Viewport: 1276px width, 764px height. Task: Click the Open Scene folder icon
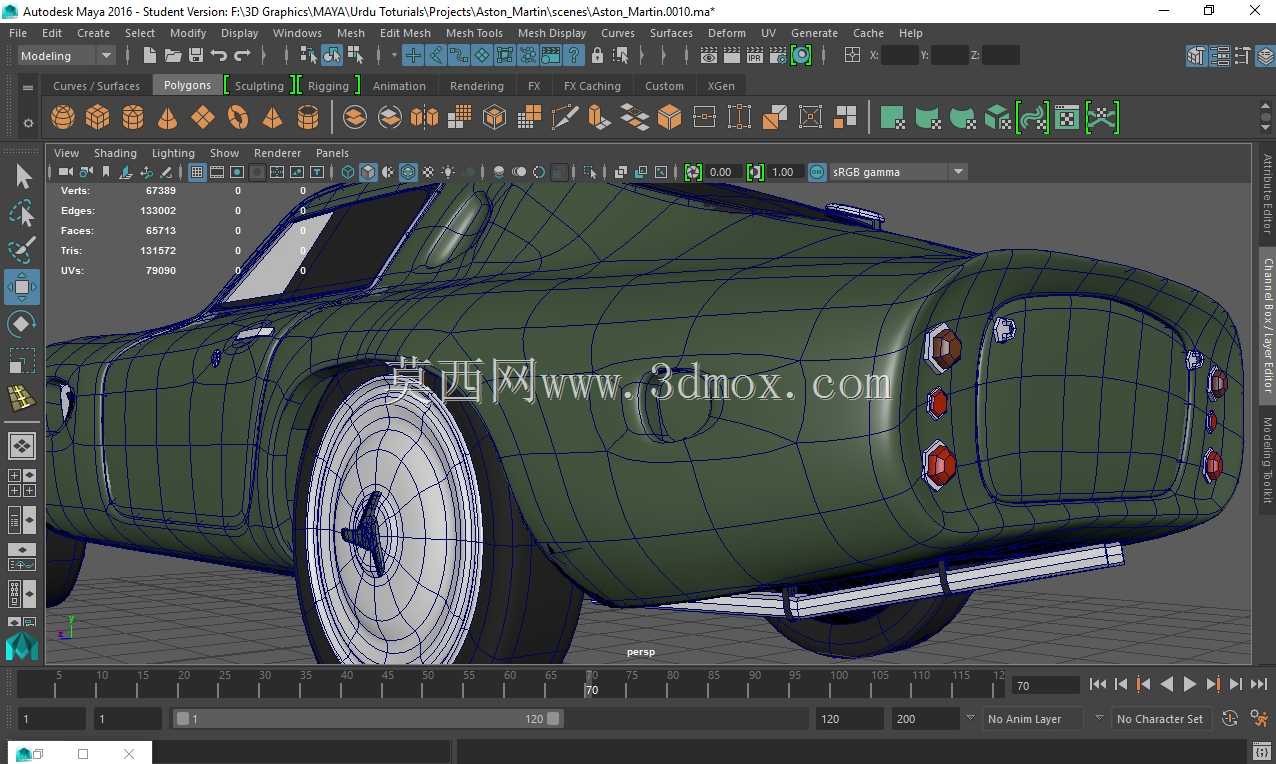point(173,55)
